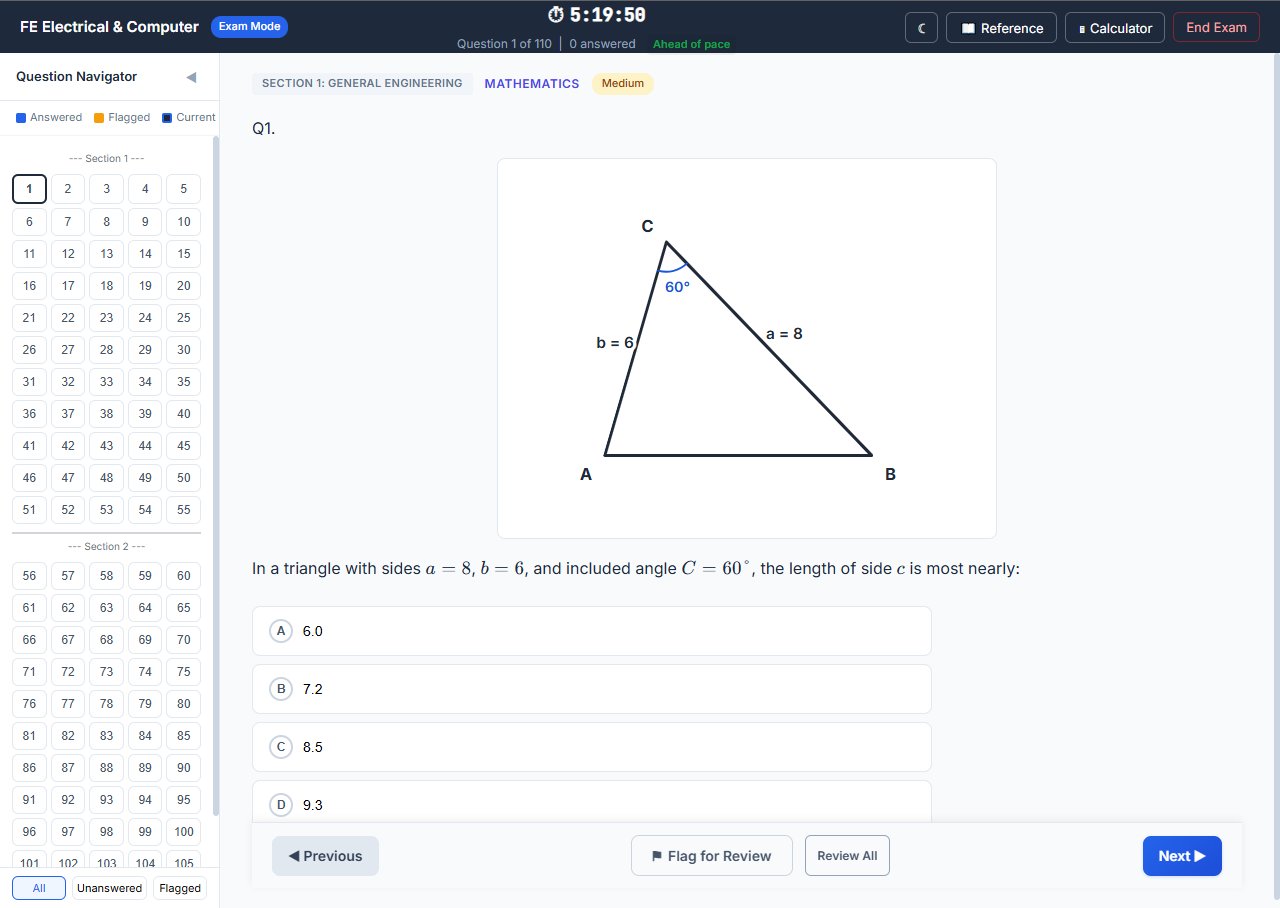The height and width of the screenshot is (908, 1280).
Task: Click the MATHEMATICS topic label
Action: [532, 84]
